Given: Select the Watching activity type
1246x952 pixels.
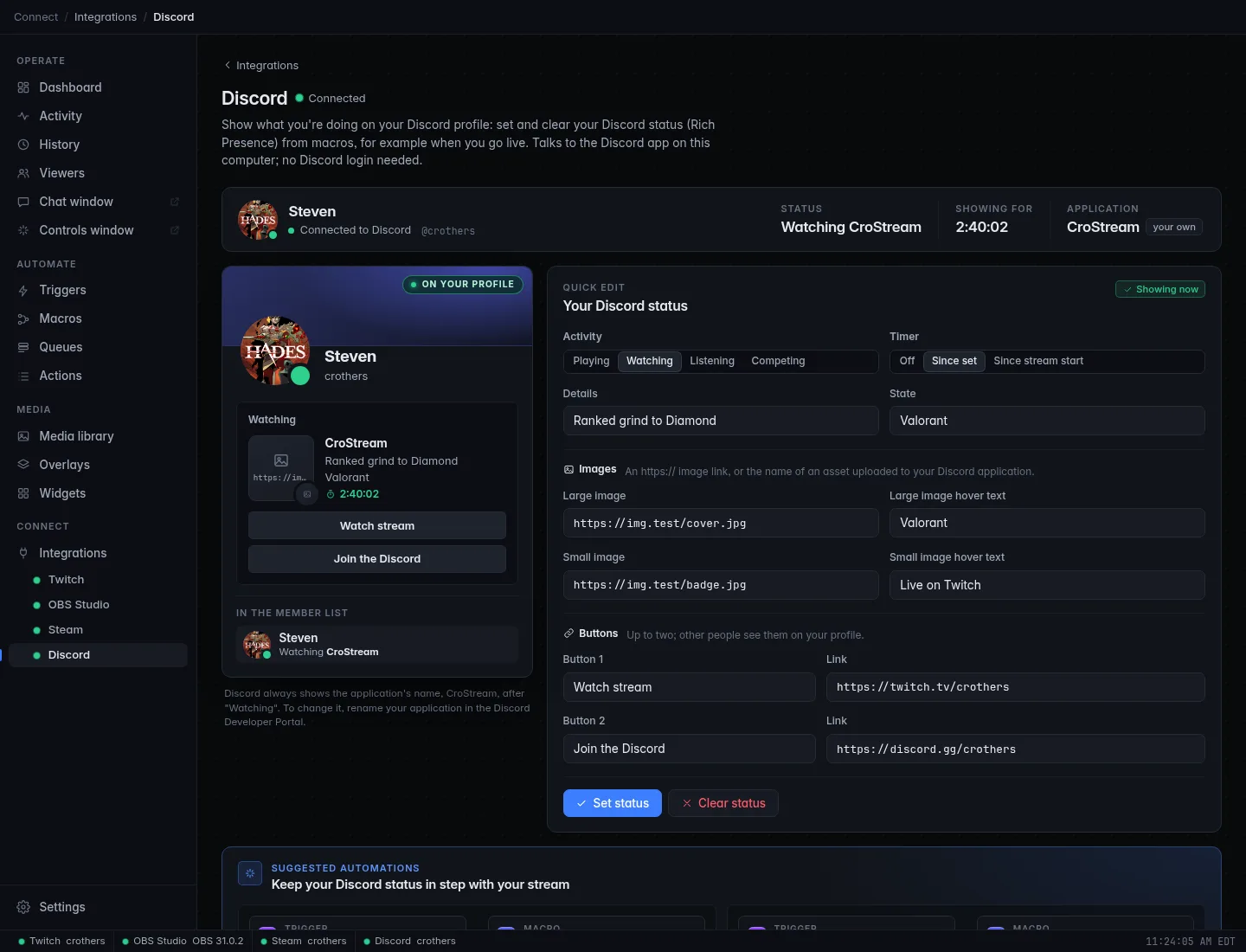Looking at the screenshot, I should pyautogui.click(x=650, y=361).
